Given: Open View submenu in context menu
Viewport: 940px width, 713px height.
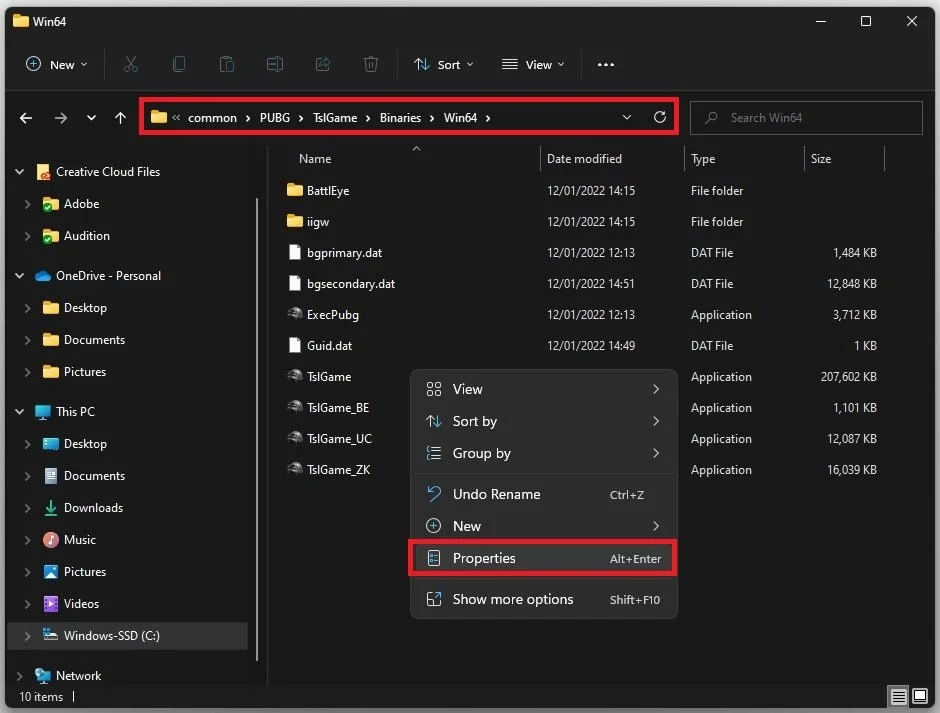Looking at the screenshot, I should click(543, 389).
